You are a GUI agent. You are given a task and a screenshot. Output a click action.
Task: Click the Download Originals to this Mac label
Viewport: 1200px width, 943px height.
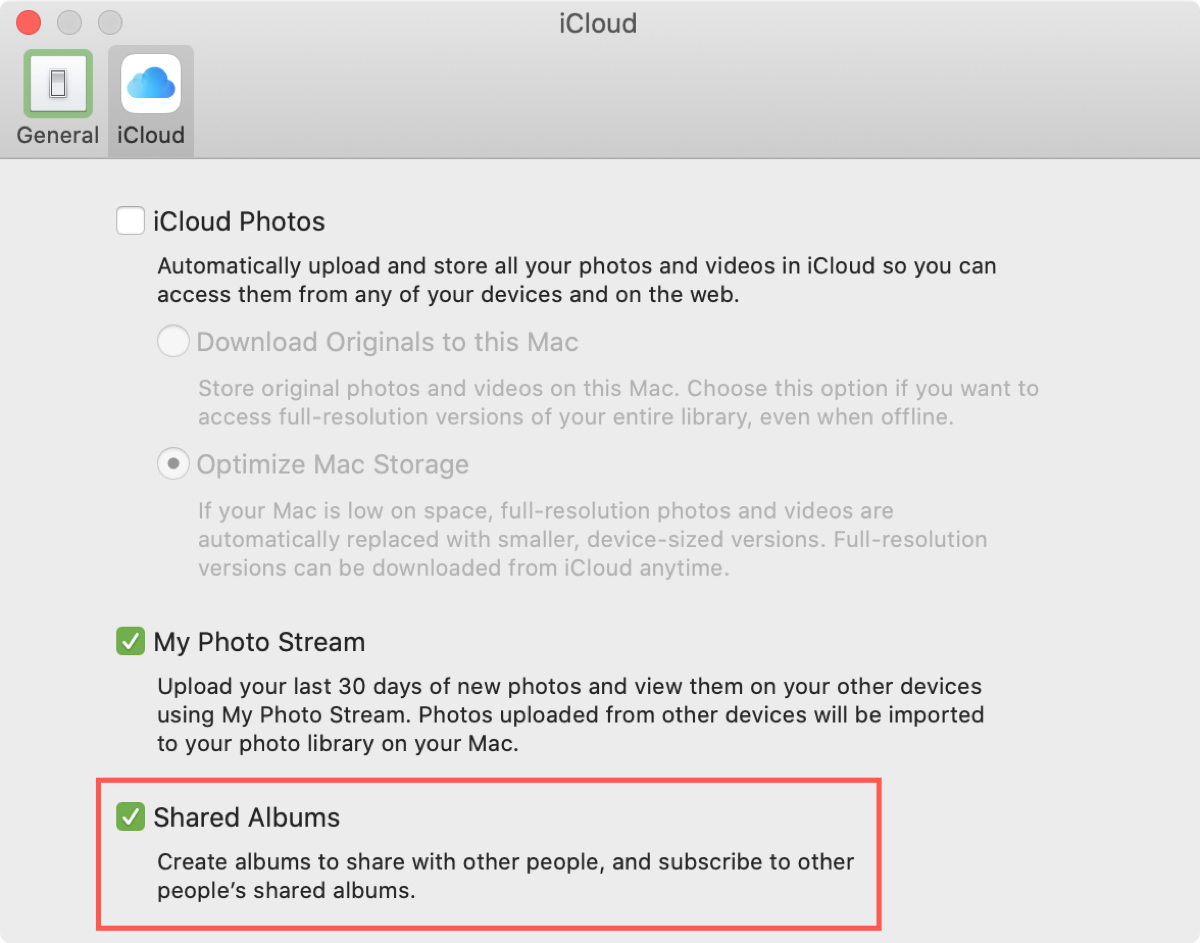[x=388, y=342]
